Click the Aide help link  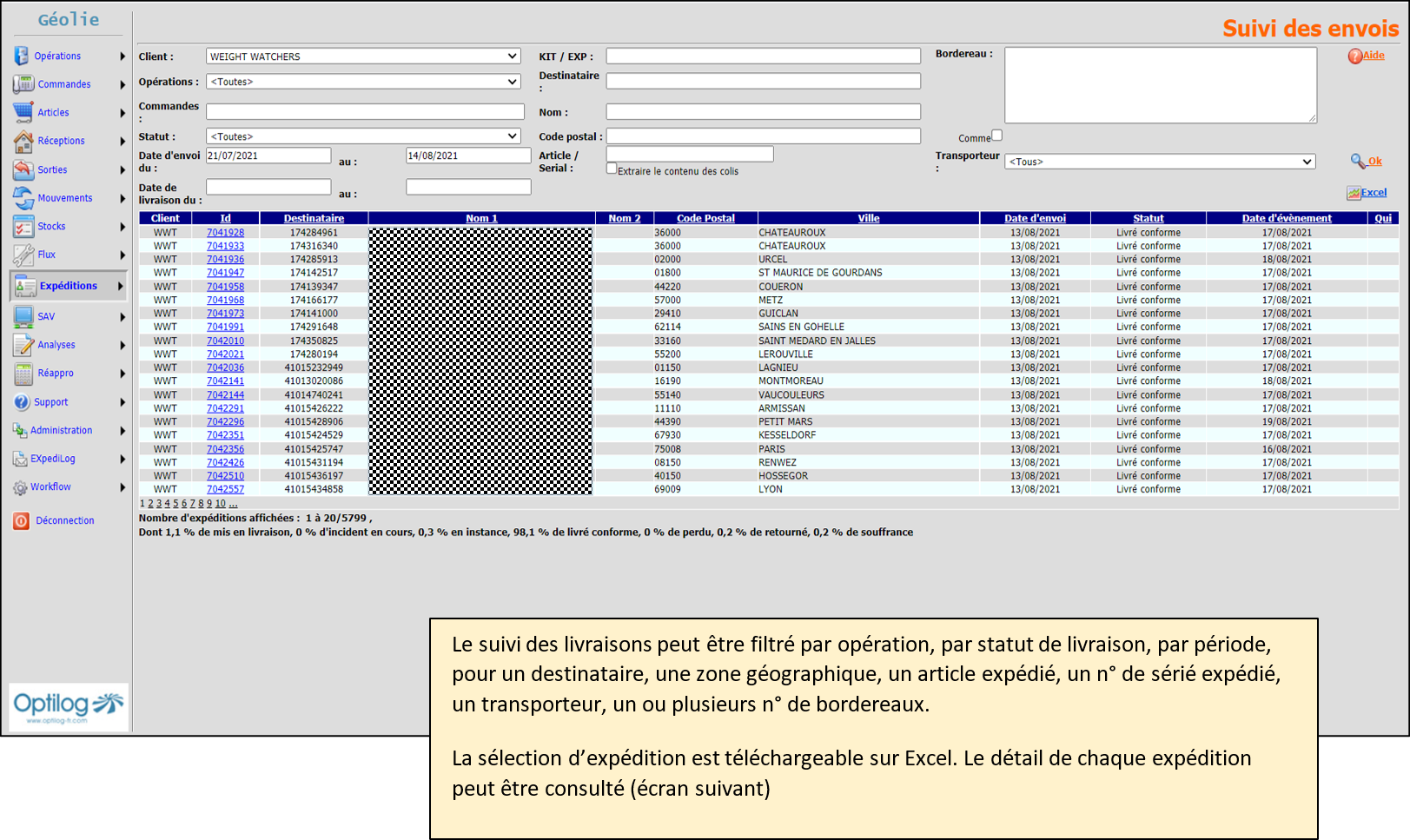click(x=1374, y=56)
